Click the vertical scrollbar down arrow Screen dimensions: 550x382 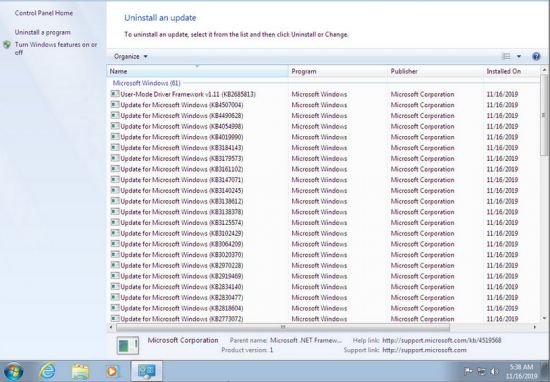coord(544,318)
